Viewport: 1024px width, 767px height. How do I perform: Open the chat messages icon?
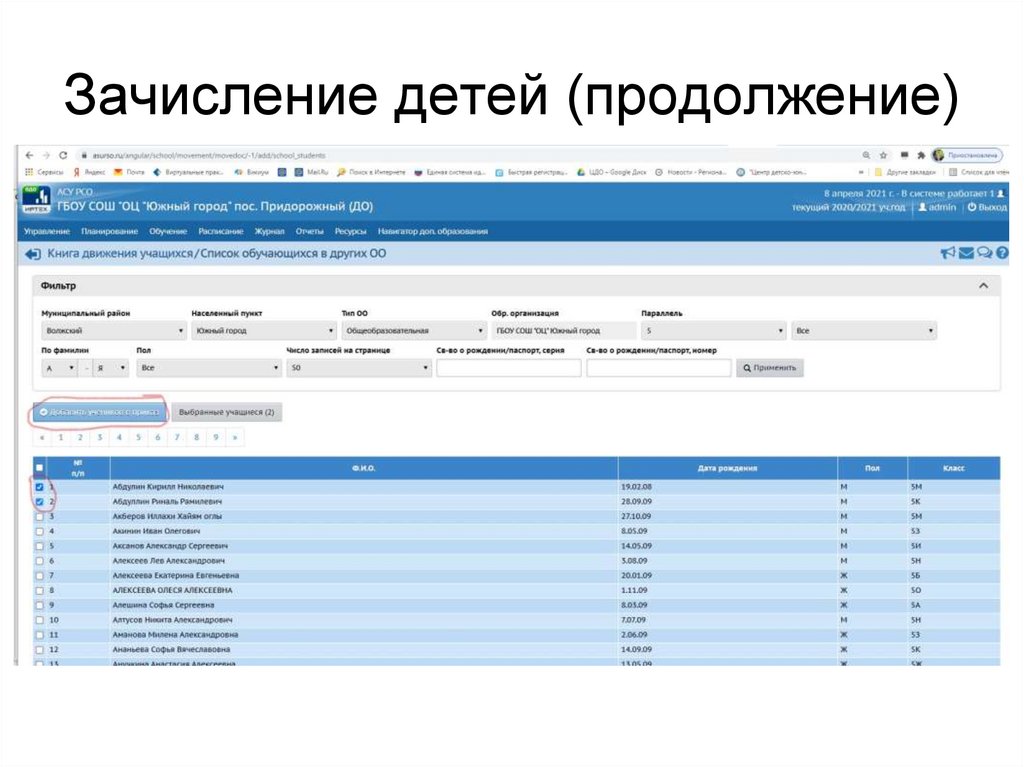click(x=984, y=253)
